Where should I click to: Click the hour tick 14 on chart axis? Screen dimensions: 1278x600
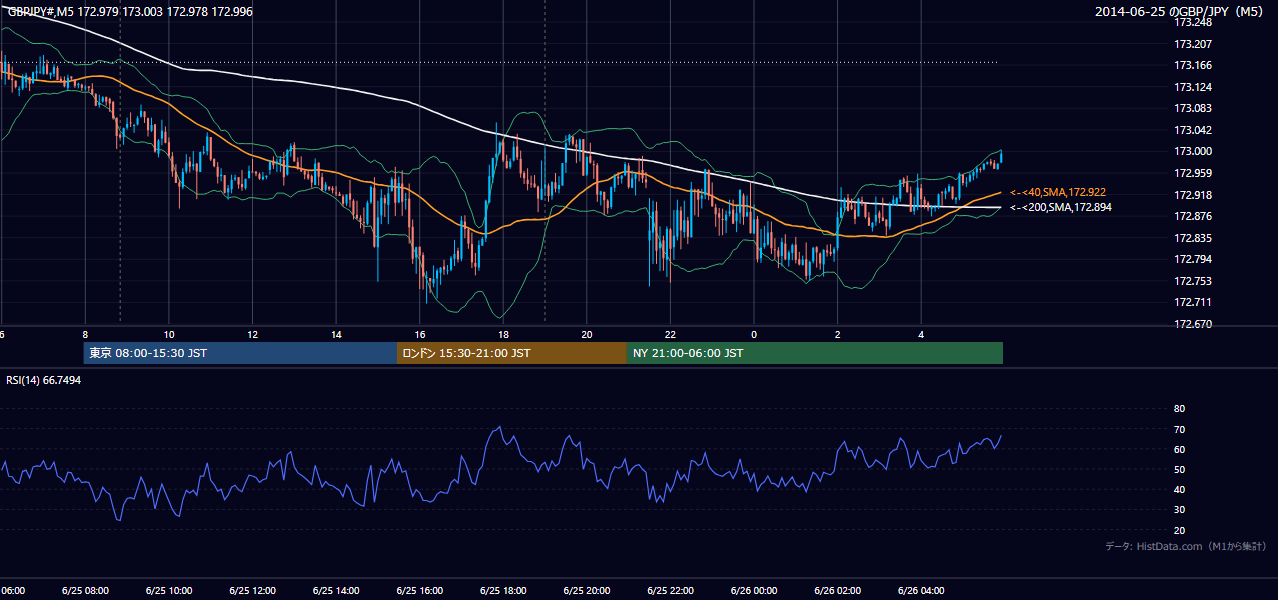[x=336, y=334]
